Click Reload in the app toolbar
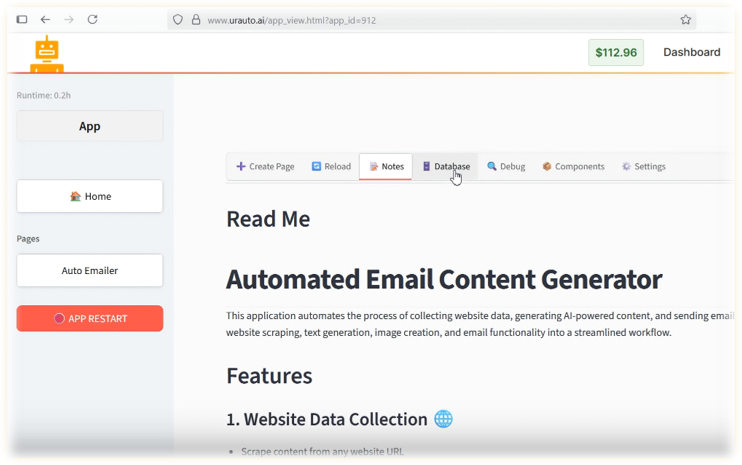Image resolution: width=742 pixels, height=465 pixels. click(x=331, y=167)
